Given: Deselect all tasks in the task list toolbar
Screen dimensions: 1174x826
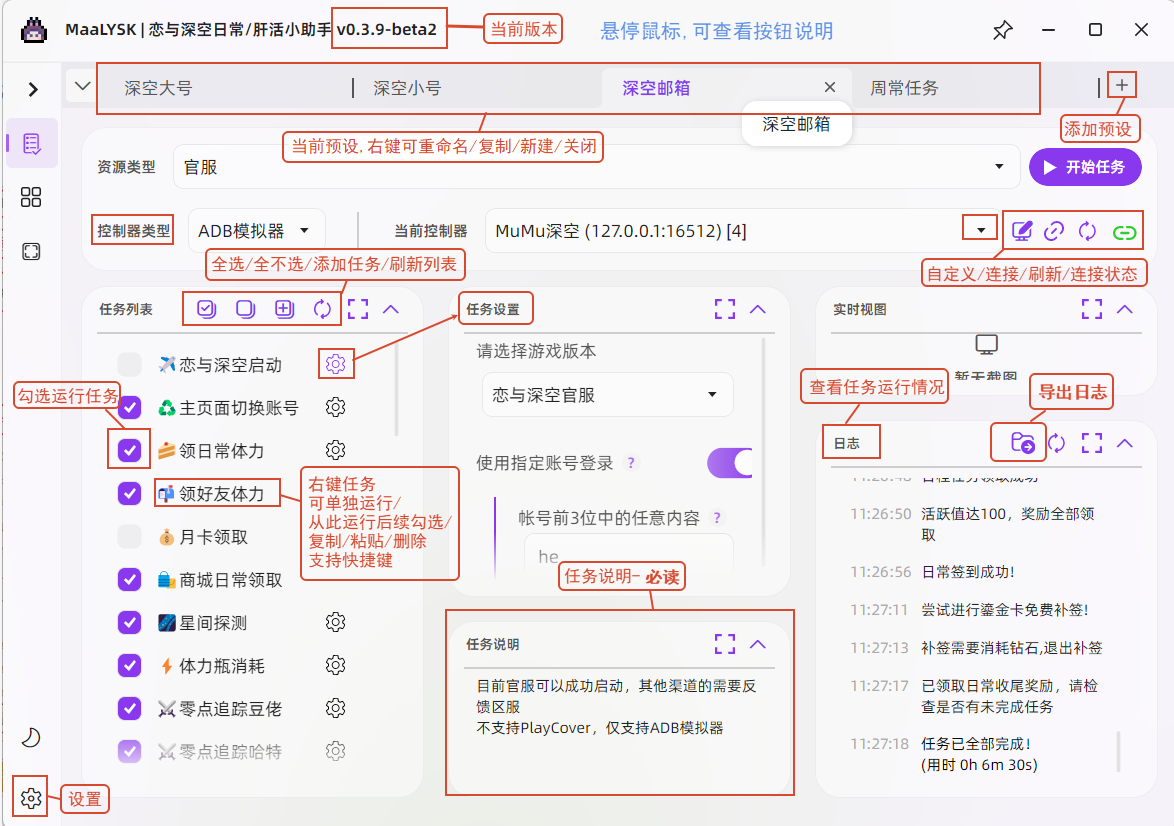Looking at the screenshot, I should (x=245, y=309).
